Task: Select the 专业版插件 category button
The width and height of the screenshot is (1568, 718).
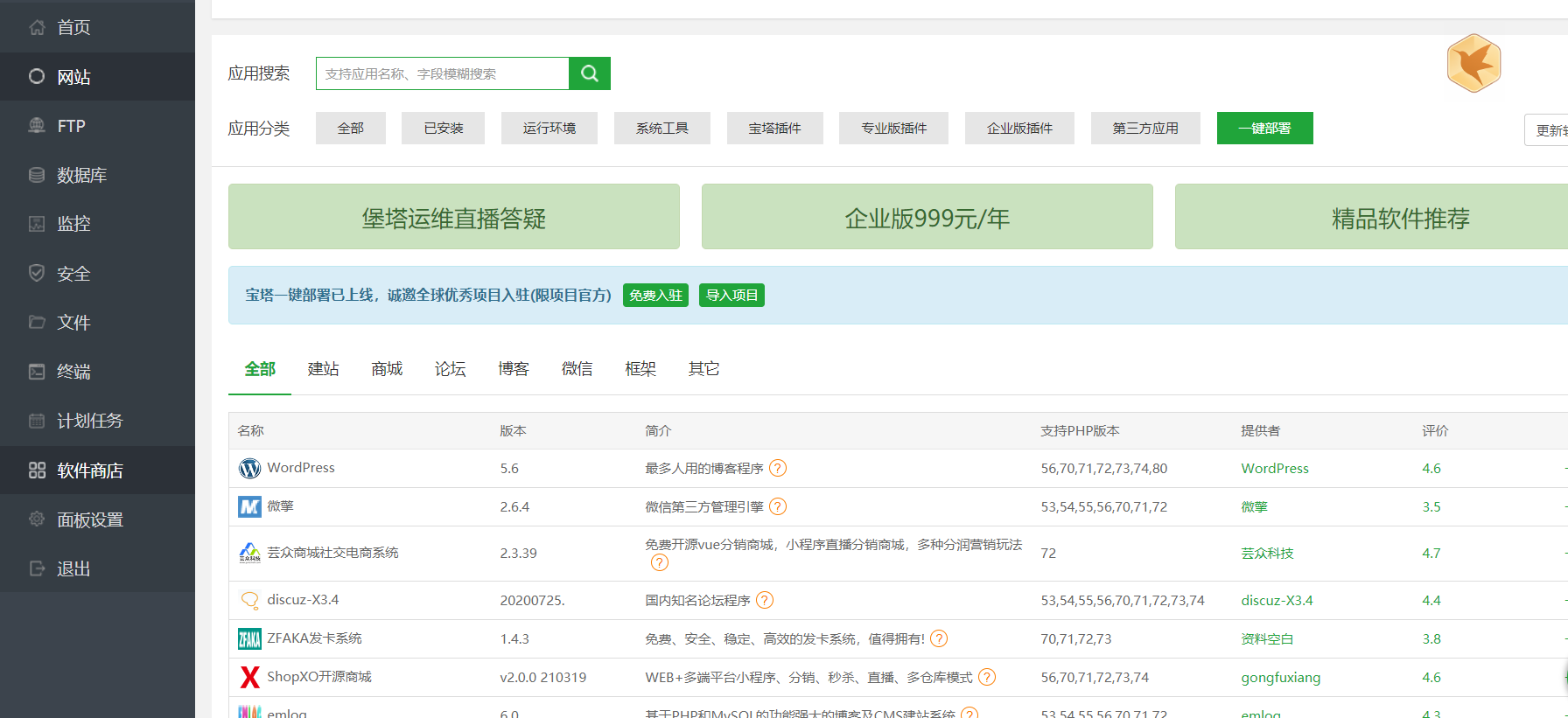Action: (893, 128)
